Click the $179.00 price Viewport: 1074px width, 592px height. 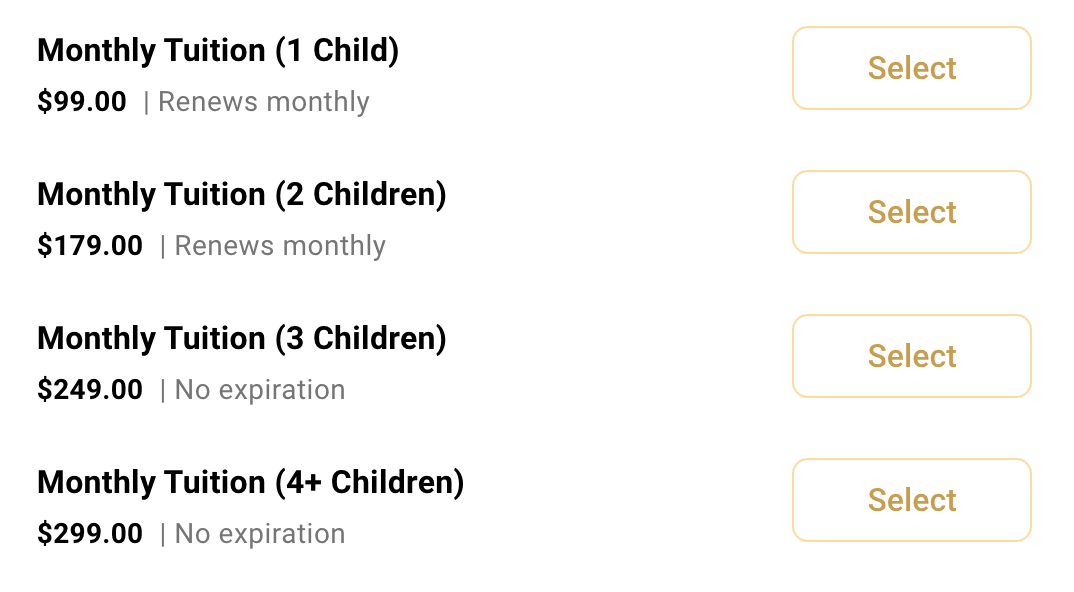90,245
